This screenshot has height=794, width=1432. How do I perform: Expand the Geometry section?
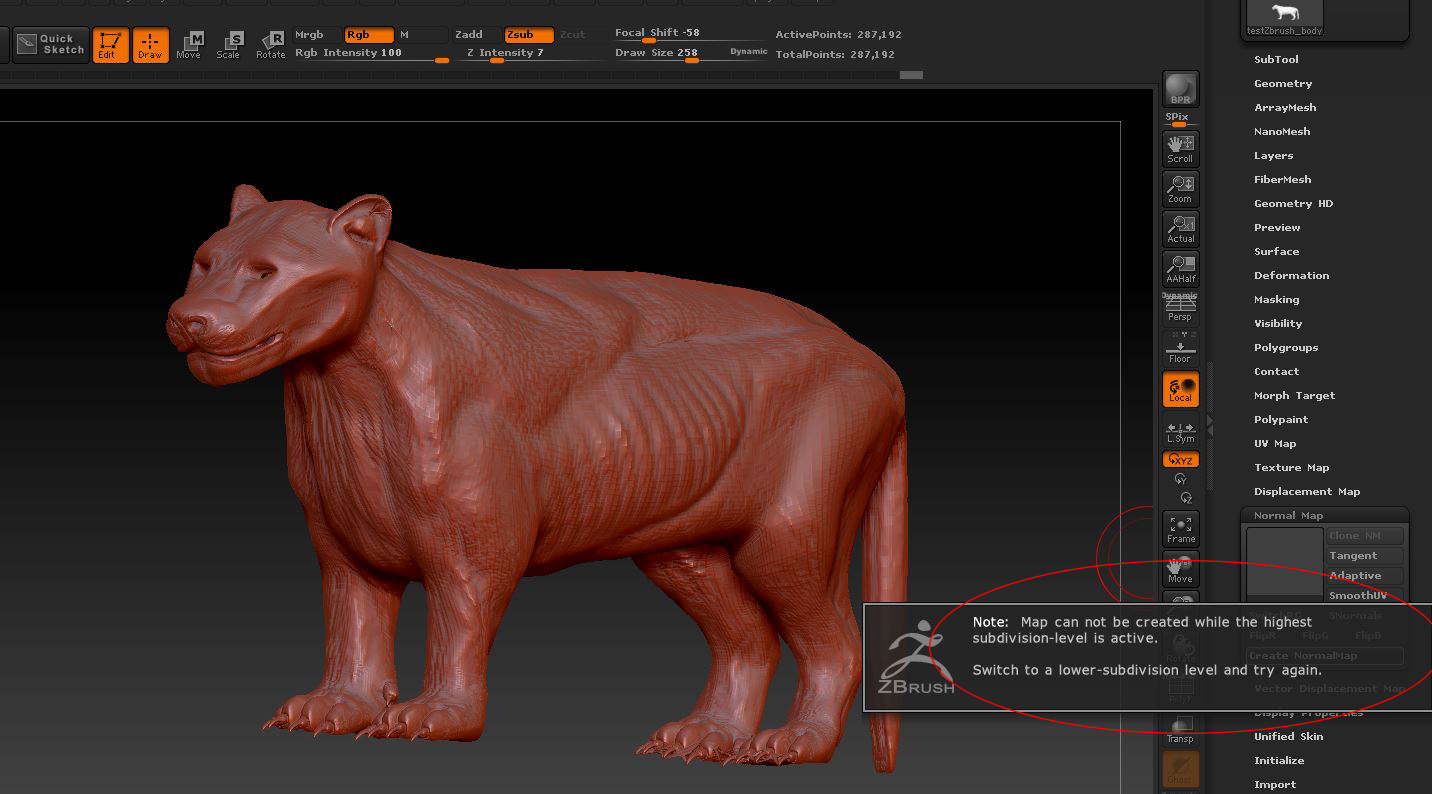tap(1283, 84)
